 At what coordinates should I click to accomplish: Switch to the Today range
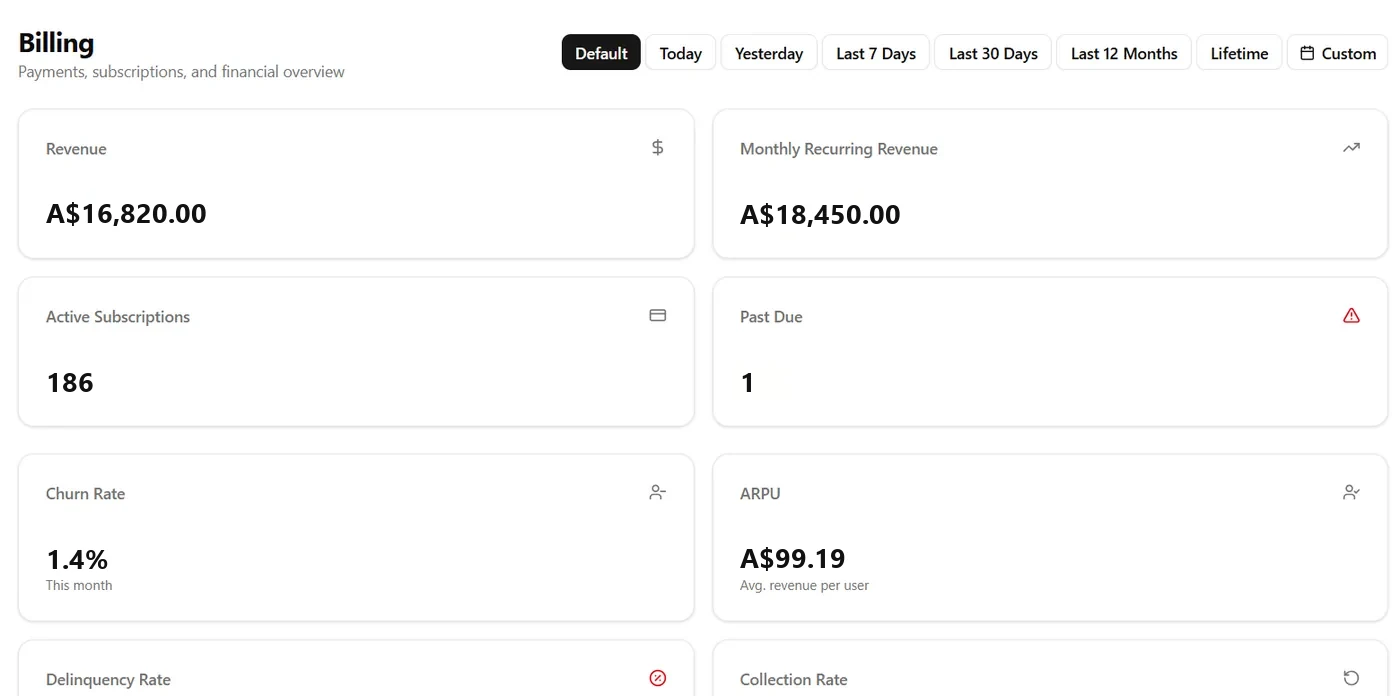coord(681,53)
